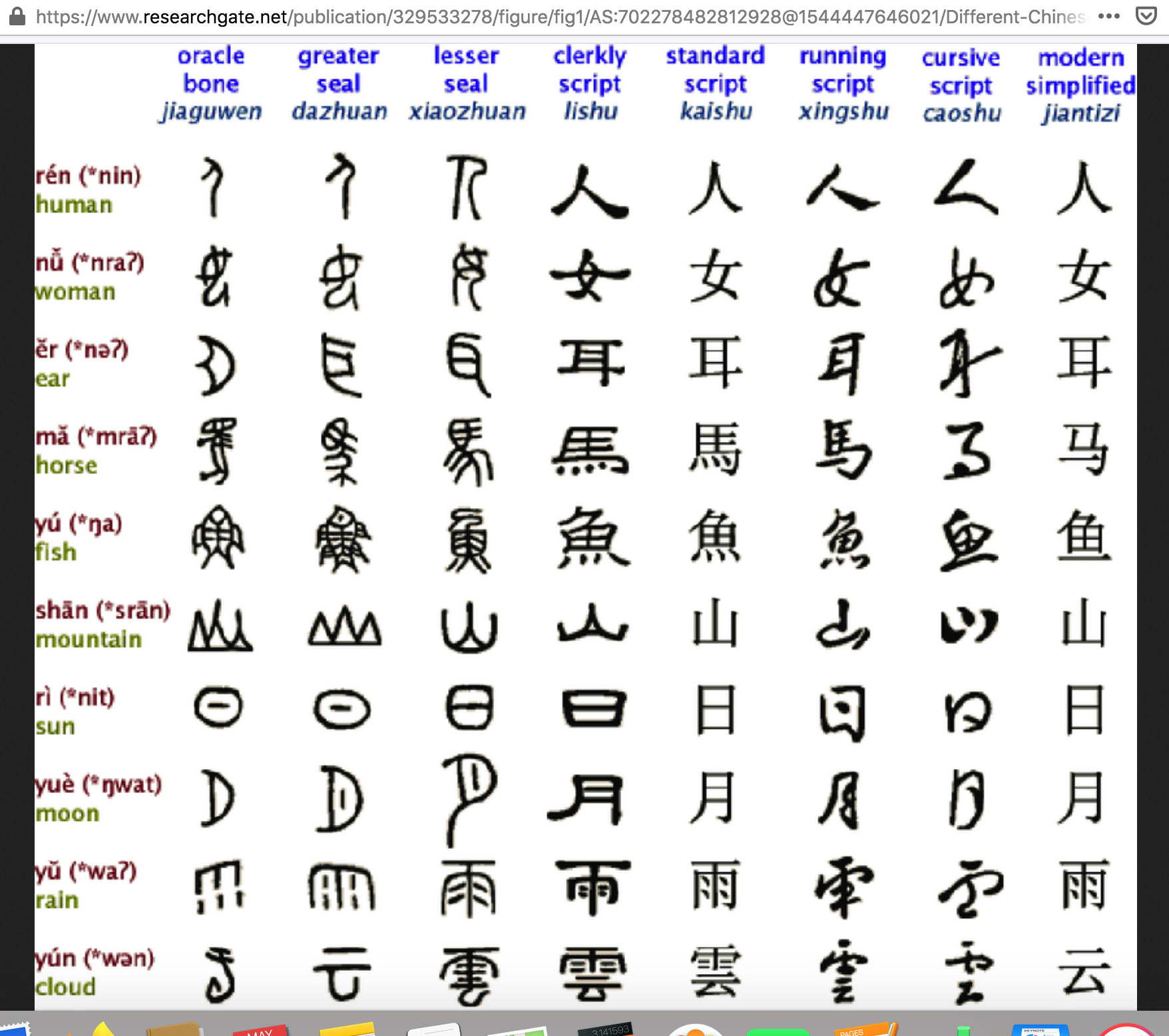Click the cursive script character for woman
Viewport: 1169px width, 1036px height.
pyautogui.click(x=967, y=277)
